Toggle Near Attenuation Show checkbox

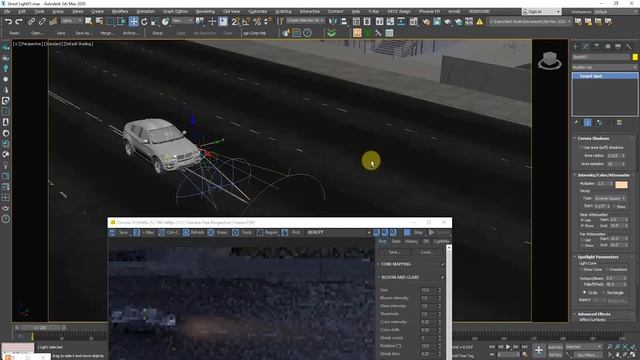click(582, 225)
